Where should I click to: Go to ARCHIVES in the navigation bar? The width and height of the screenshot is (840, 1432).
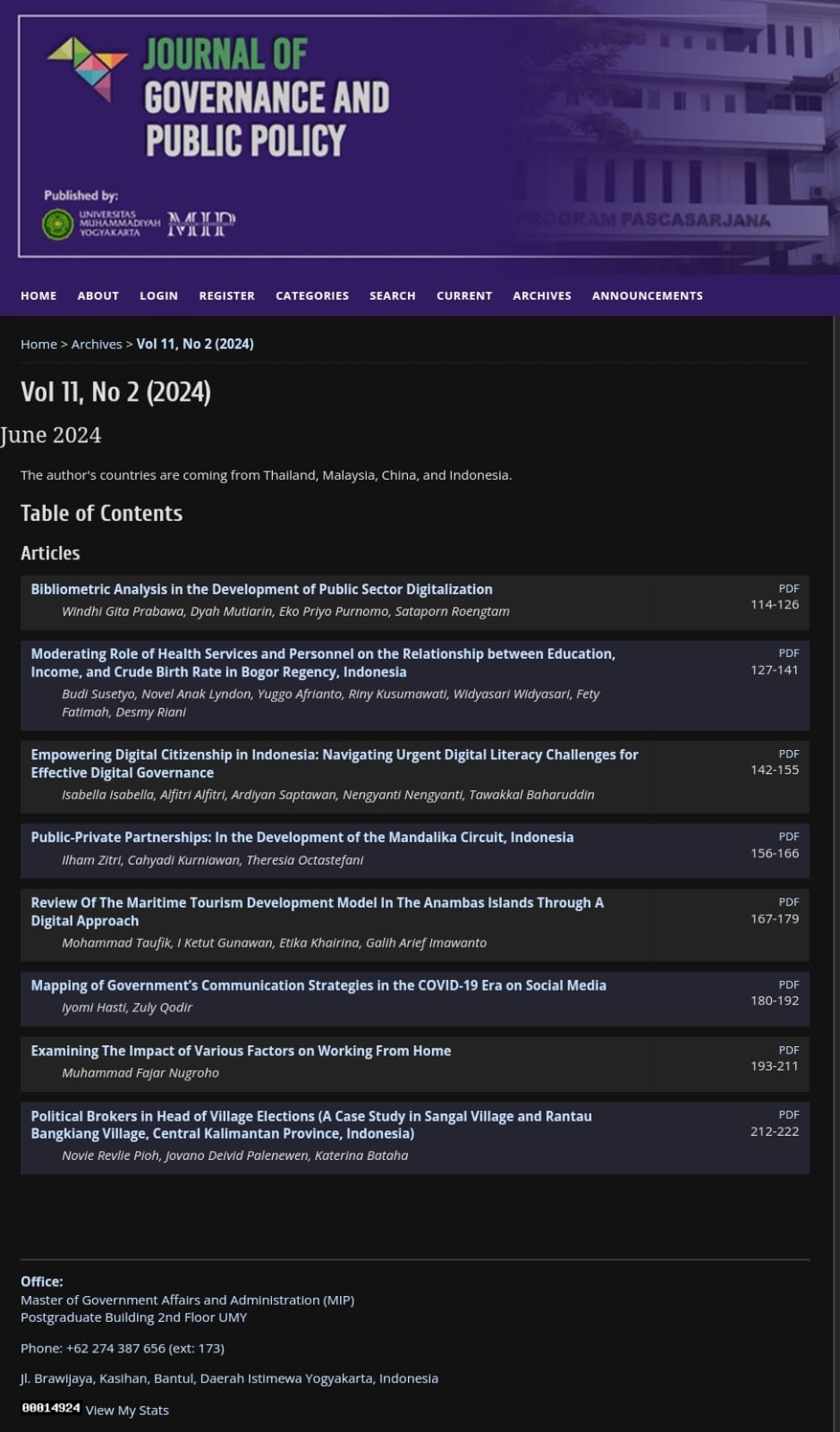click(542, 295)
